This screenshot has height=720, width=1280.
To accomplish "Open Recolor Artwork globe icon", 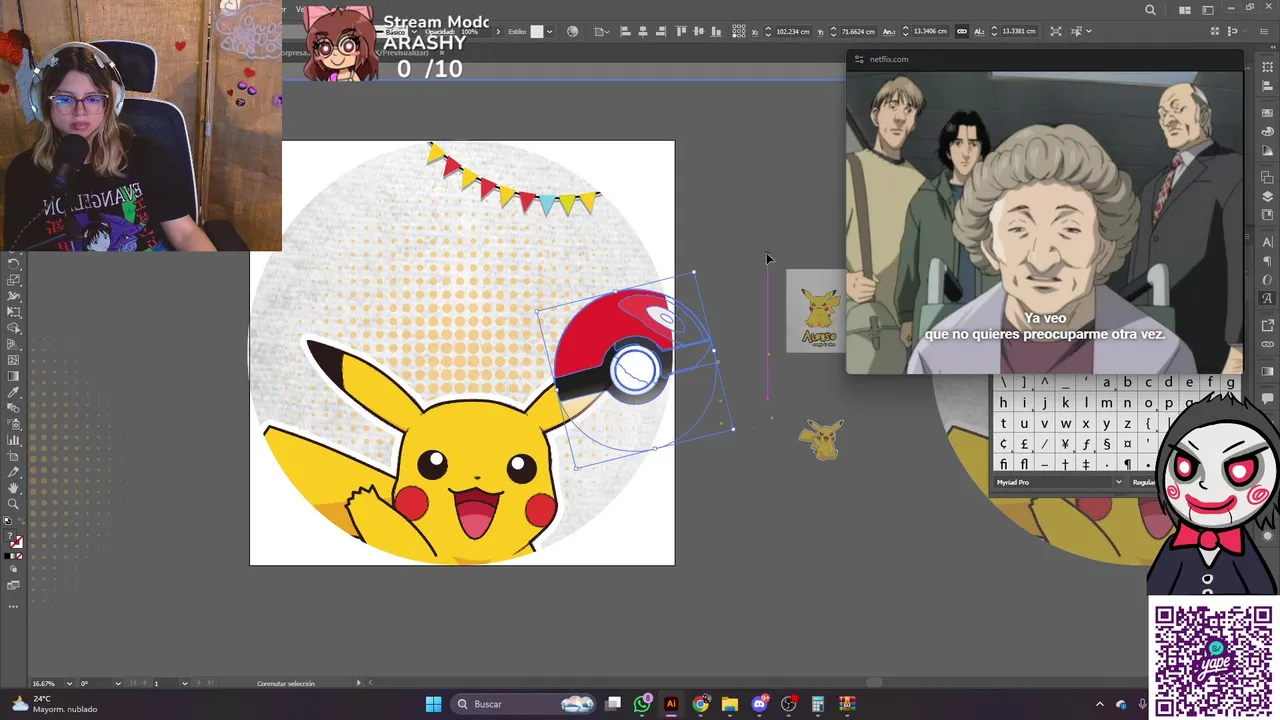I will (572, 31).
